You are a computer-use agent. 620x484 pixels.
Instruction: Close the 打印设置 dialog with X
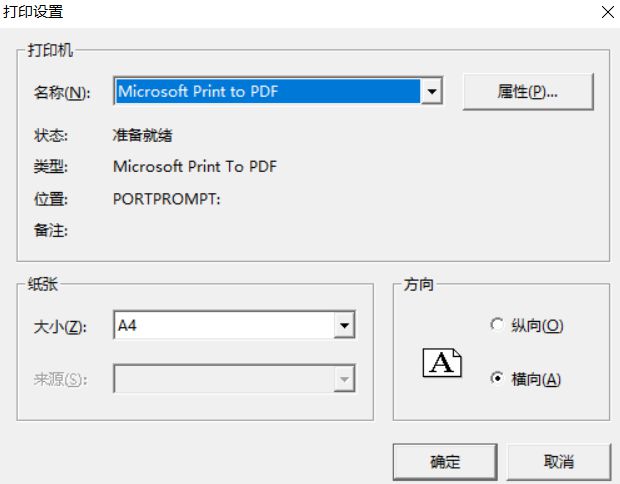coord(608,12)
